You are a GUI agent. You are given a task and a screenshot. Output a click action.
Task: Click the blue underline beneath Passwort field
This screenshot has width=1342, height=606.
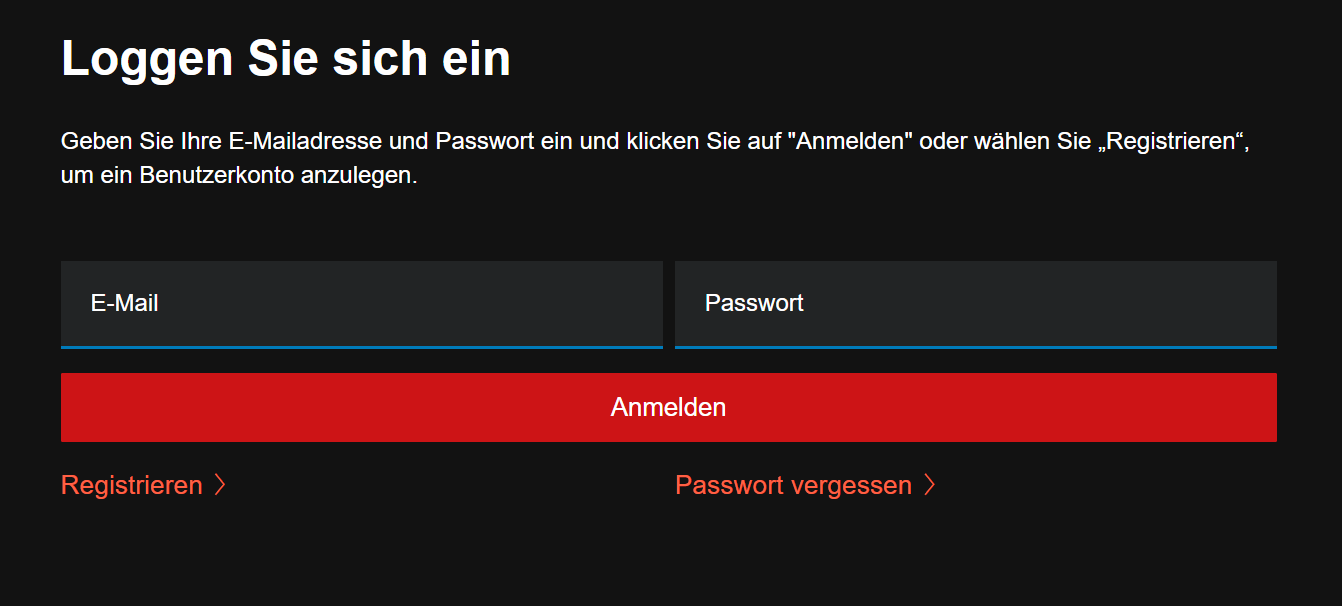[975, 347]
